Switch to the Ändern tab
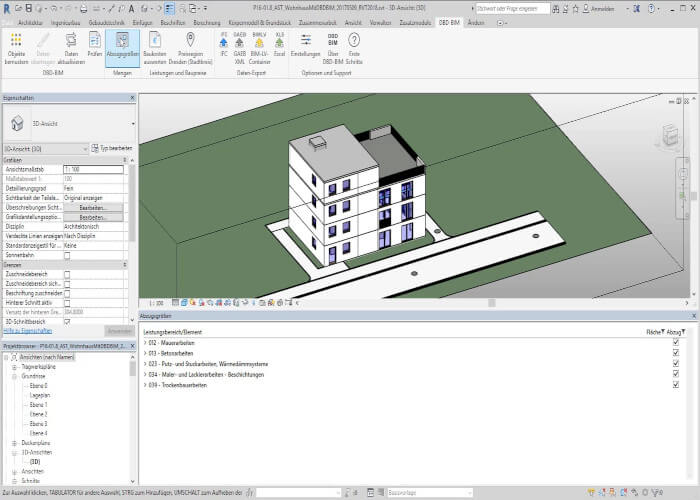700x500 pixels. pos(476,22)
